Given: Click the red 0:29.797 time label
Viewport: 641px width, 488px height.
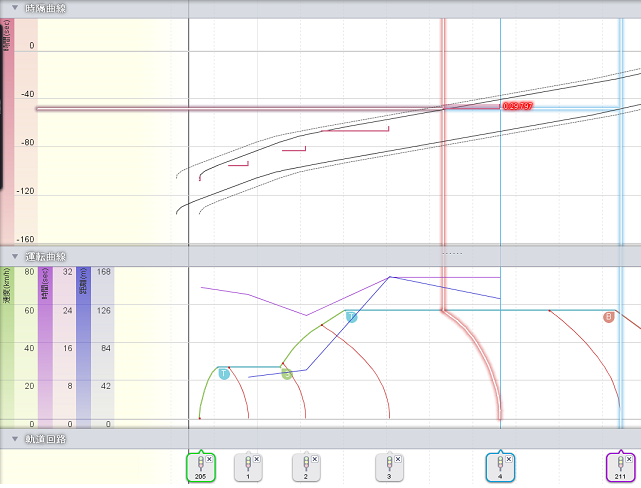Looking at the screenshot, I should click(x=518, y=106).
